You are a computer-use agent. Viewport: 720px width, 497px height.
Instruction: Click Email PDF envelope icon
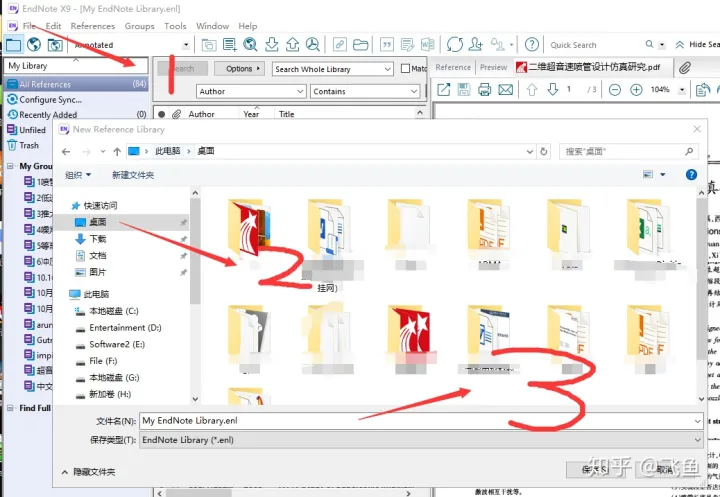(506, 90)
